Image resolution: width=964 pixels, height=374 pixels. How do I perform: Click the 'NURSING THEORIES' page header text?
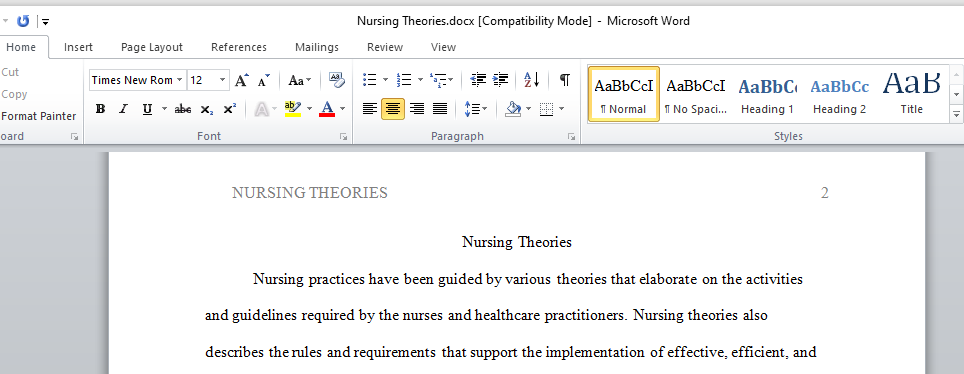pos(310,193)
